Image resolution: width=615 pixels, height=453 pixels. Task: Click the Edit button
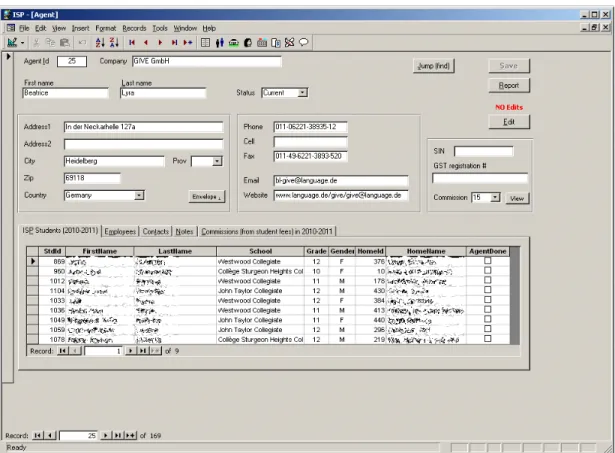point(509,122)
